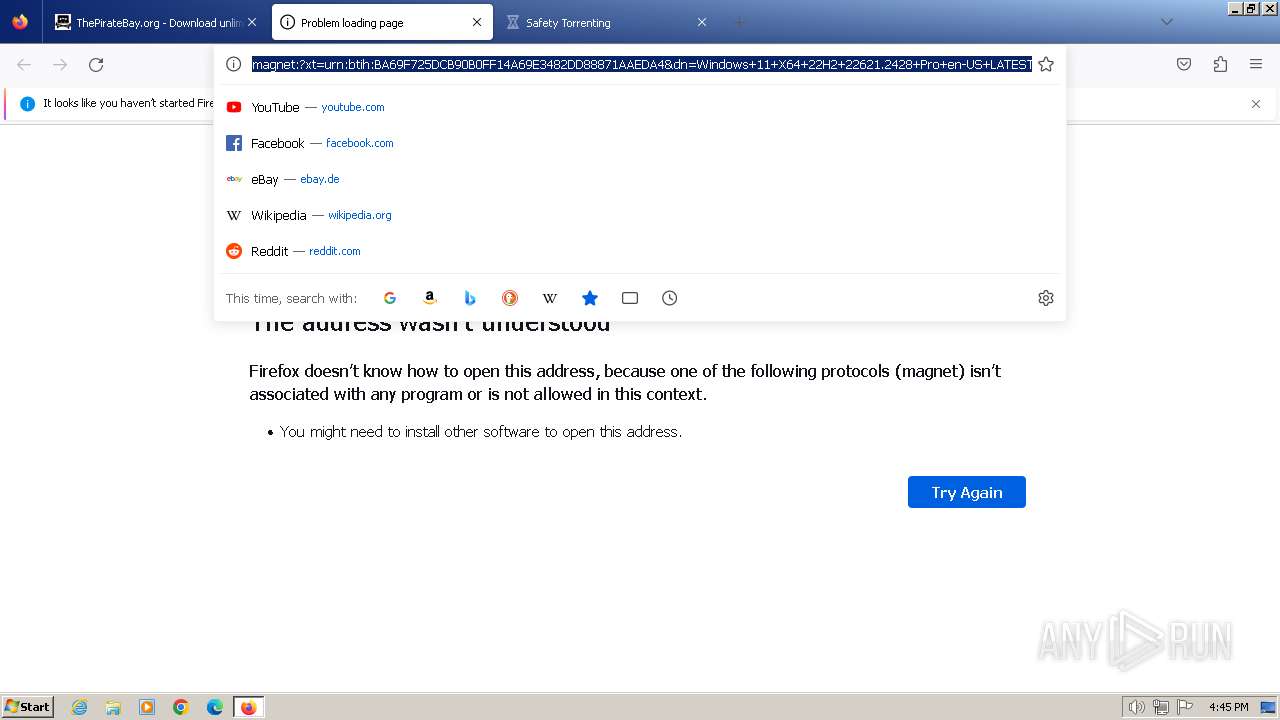Choose Facebook suggestion facebook.com

point(640,143)
